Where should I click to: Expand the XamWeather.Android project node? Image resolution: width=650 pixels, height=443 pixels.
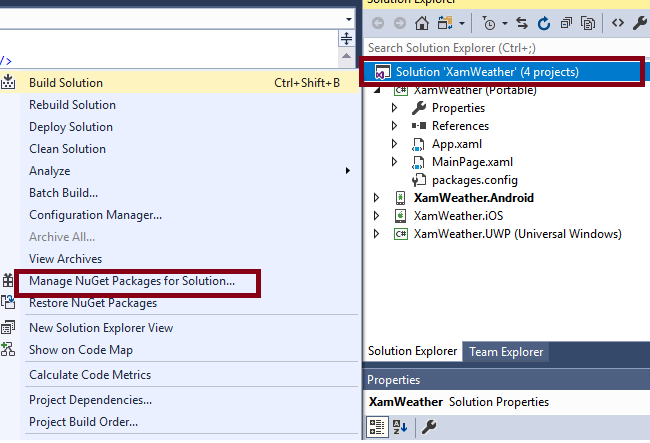(376, 198)
